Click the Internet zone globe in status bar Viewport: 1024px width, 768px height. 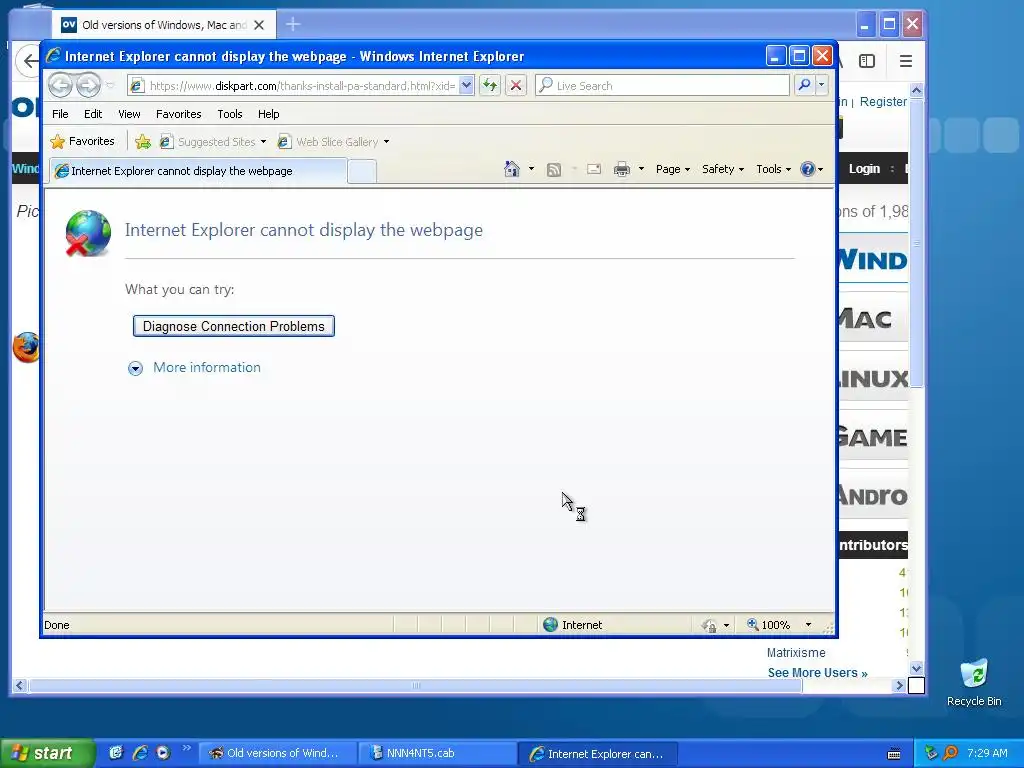pyautogui.click(x=551, y=625)
